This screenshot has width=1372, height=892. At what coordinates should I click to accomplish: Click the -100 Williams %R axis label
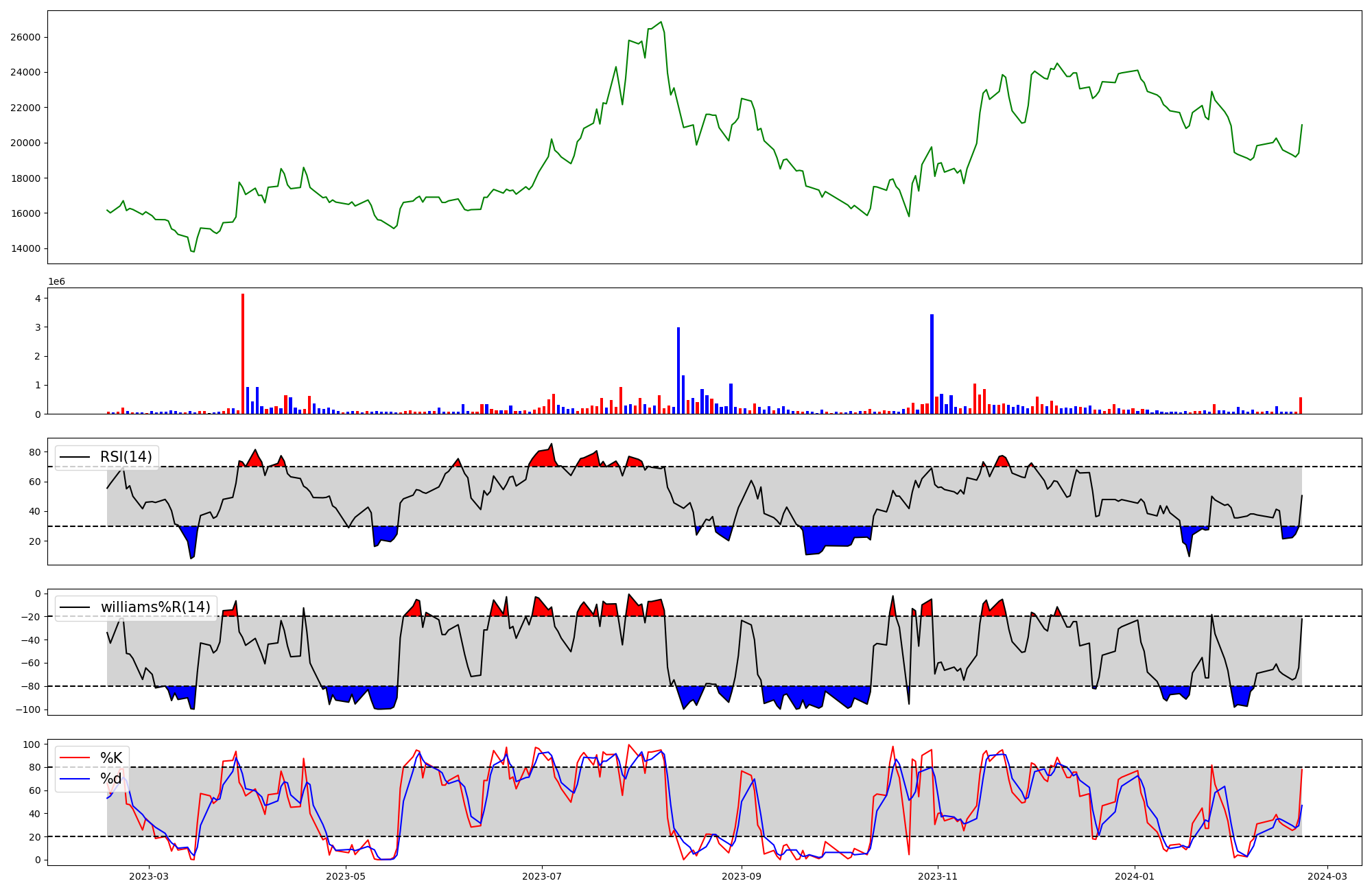coord(28,709)
